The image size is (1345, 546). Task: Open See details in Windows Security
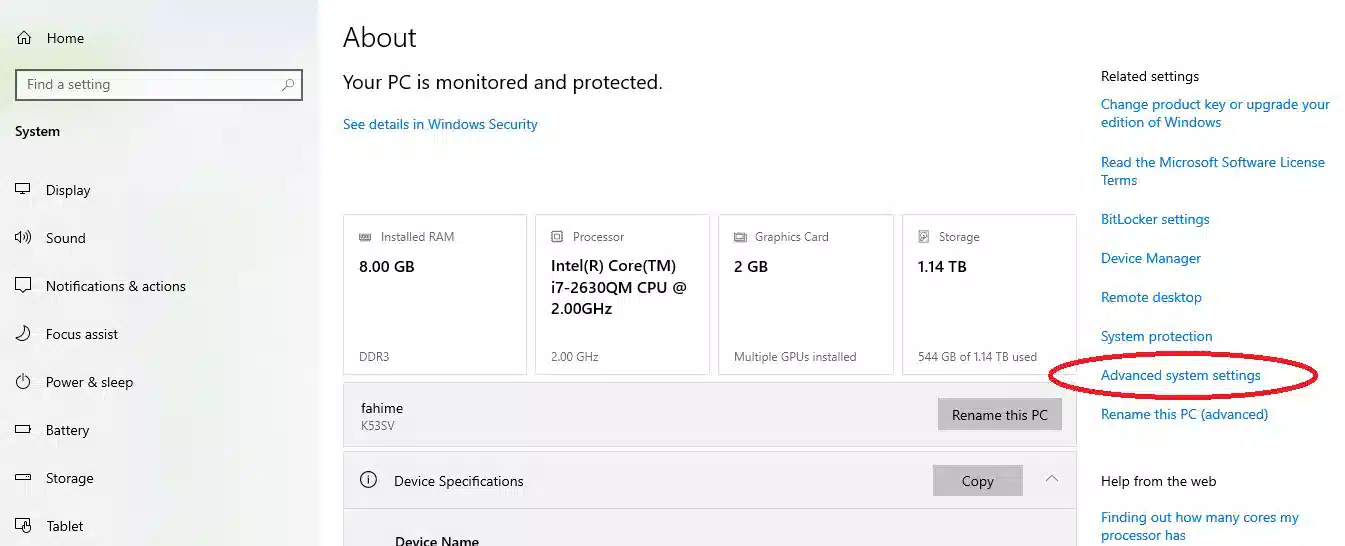(x=440, y=124)
